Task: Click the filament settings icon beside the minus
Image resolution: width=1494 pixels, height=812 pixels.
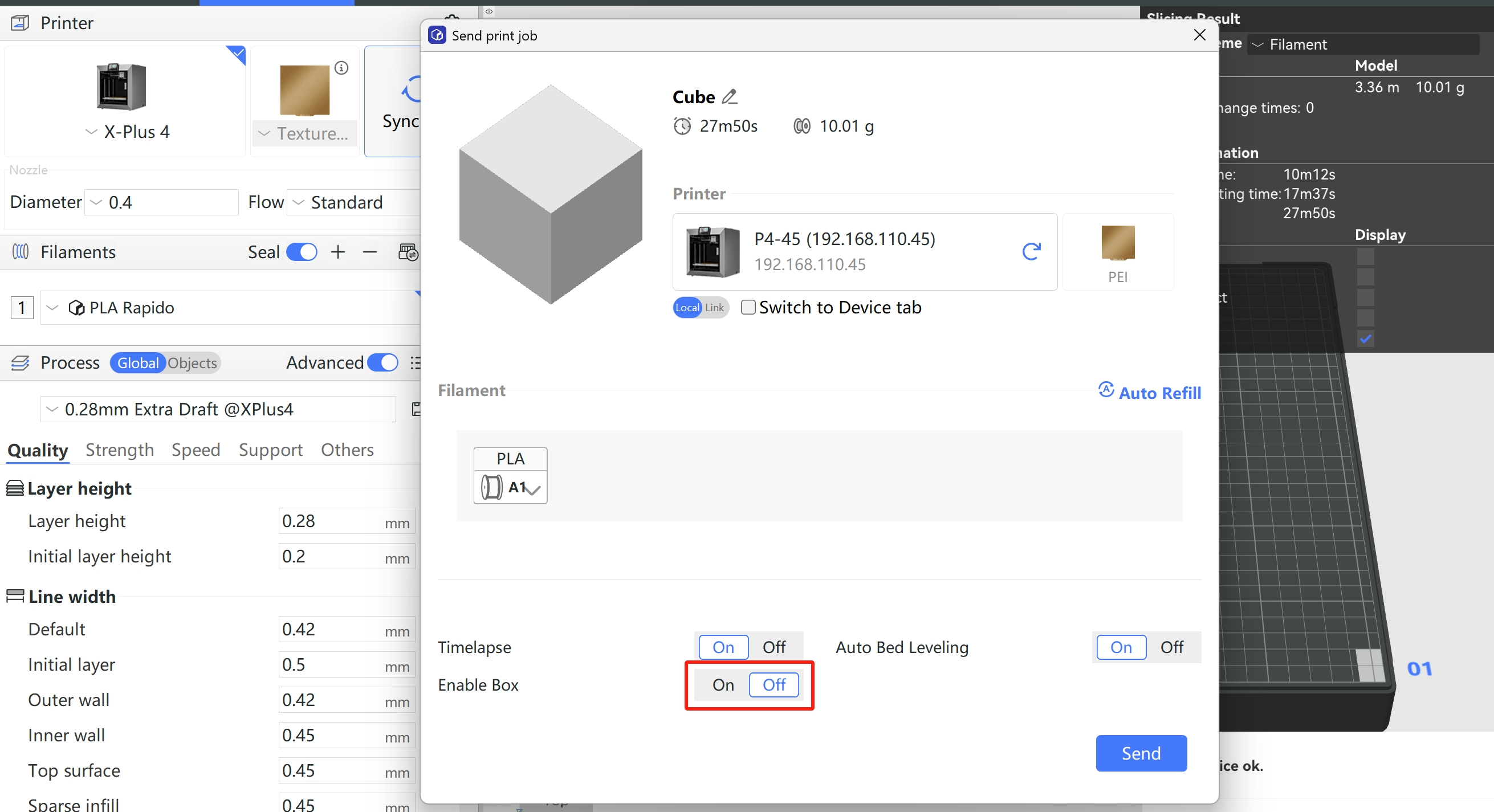Action: 408,252
